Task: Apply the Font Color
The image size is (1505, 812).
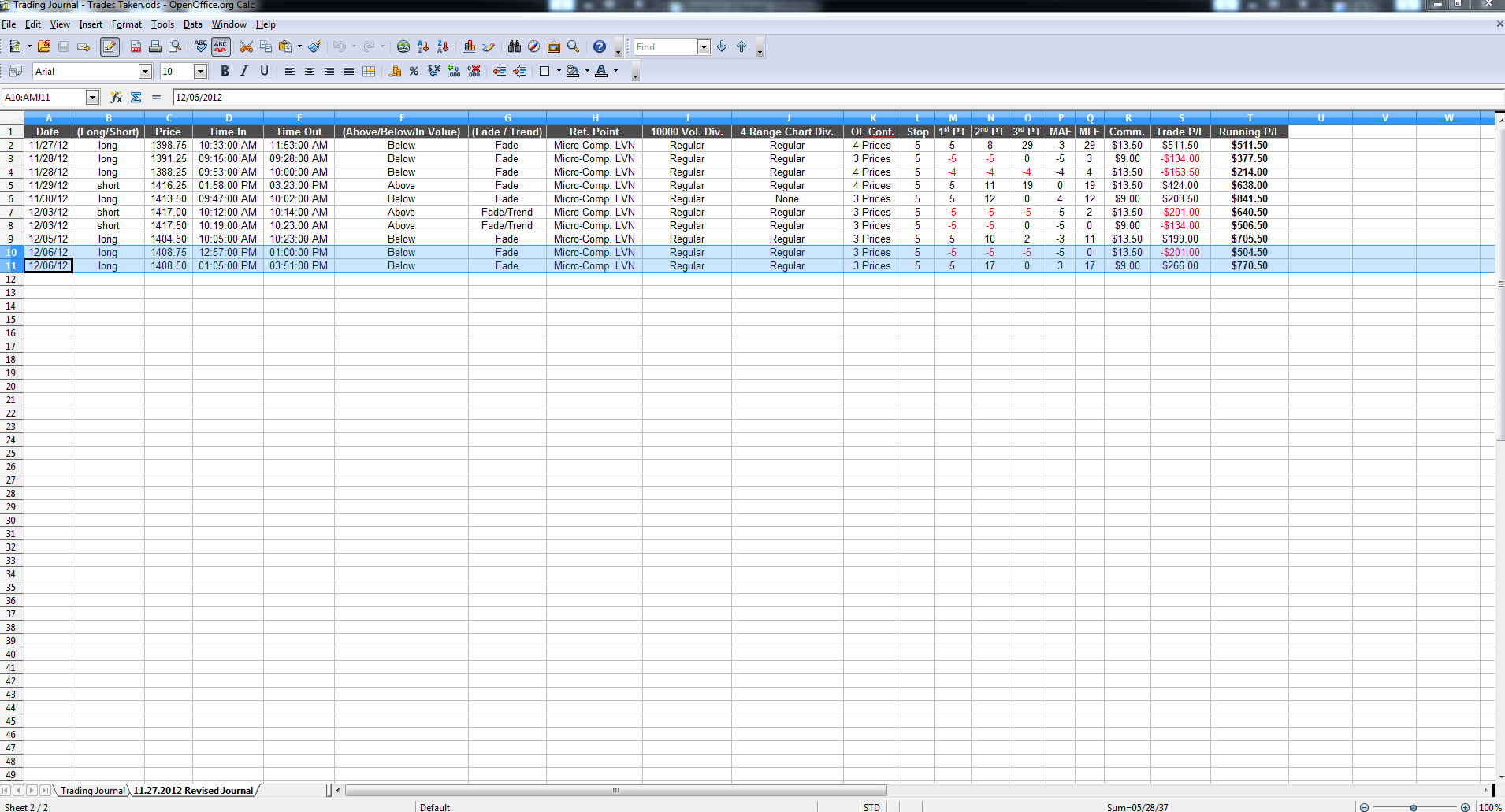Action: [x=601, y=72]
